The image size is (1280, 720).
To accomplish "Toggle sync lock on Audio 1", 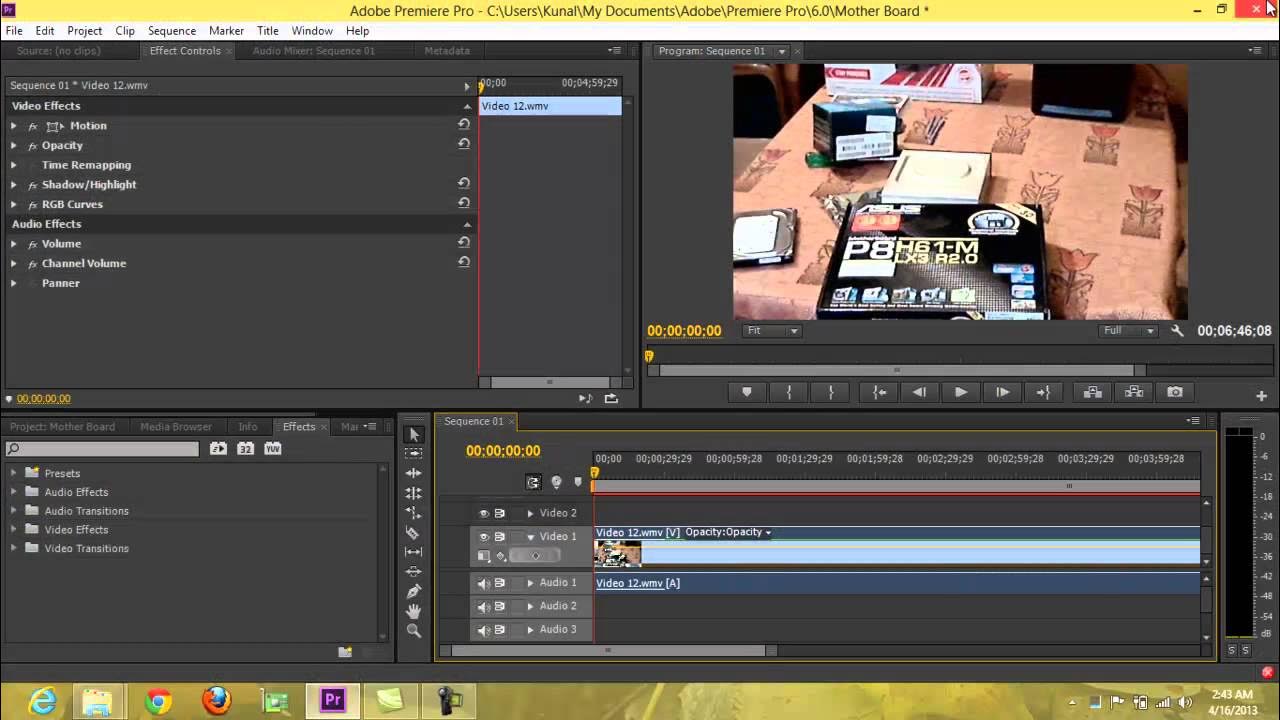I will pyautogui.click(x=500, y=583).
